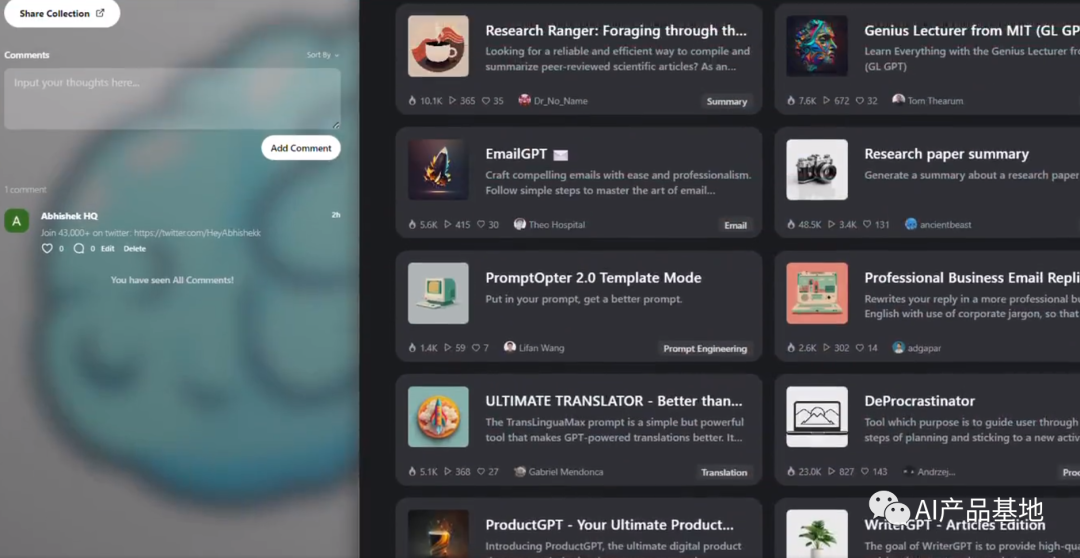Open the DeProcrastinator laptop thumbnail
Screen dimensions: 1080x558
point(817,417)
